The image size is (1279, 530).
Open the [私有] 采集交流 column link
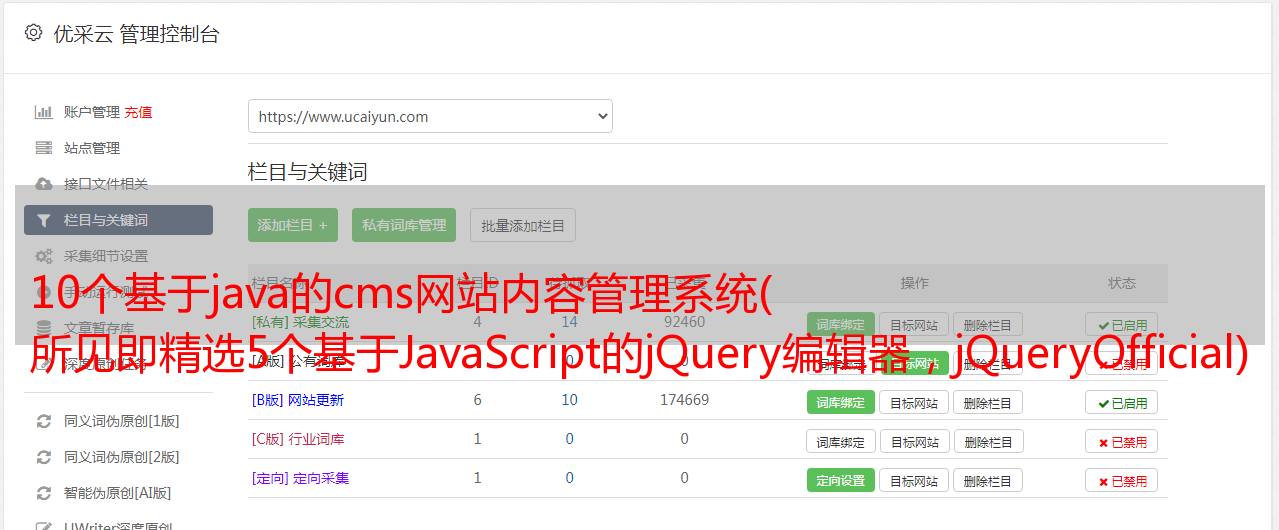pos(300,322)
